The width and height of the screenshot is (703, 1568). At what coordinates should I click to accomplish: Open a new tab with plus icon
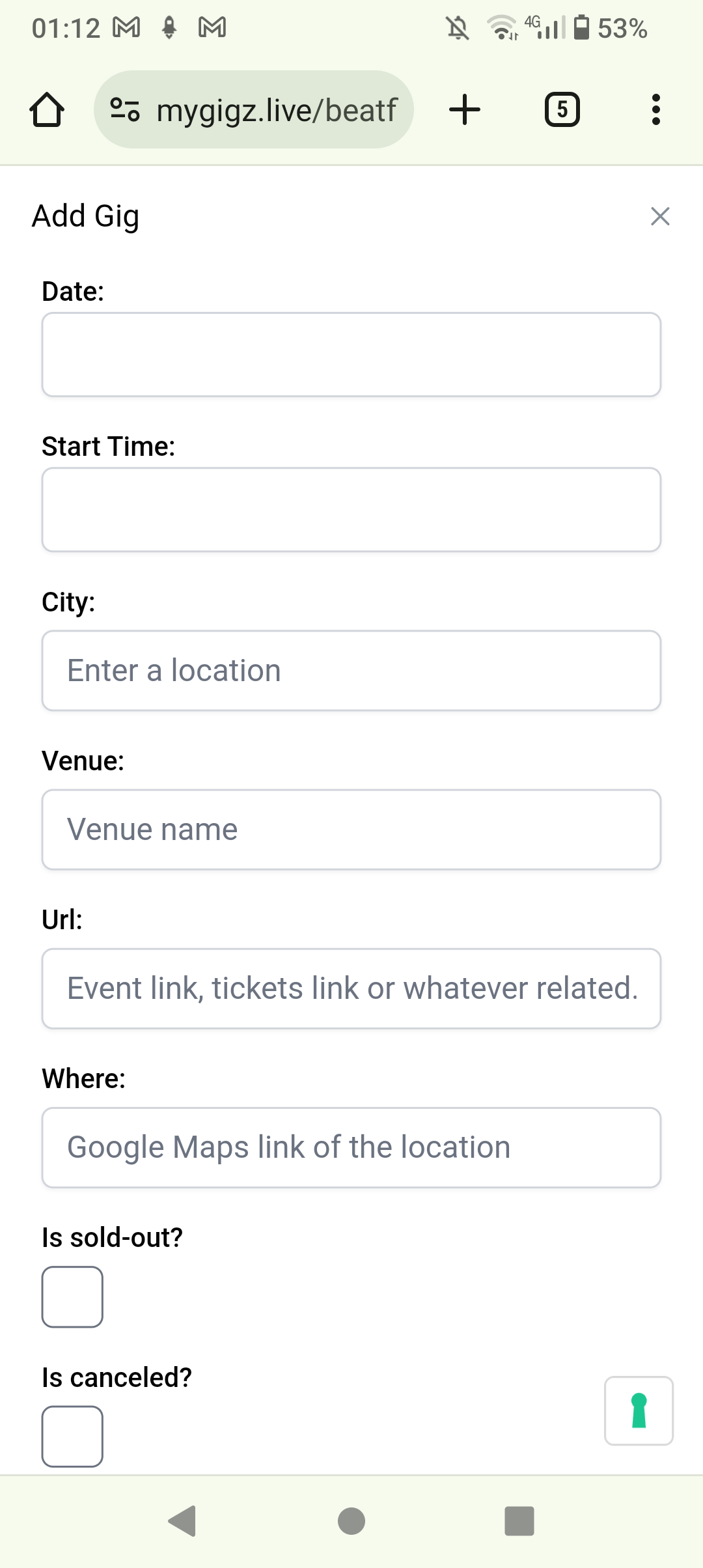click(x=465, y=109)
